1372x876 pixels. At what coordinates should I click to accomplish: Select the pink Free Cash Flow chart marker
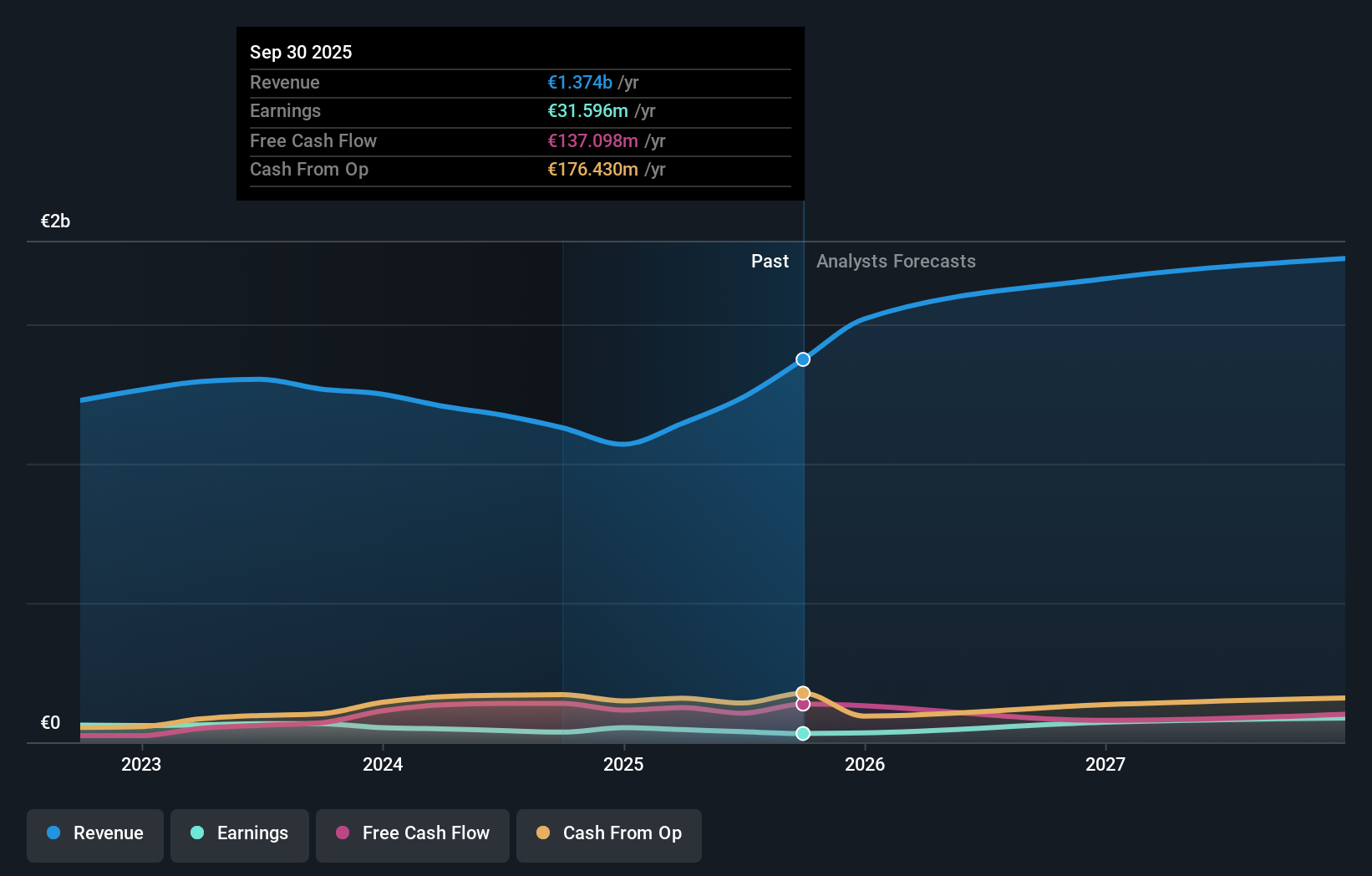(x=802, y=705)
